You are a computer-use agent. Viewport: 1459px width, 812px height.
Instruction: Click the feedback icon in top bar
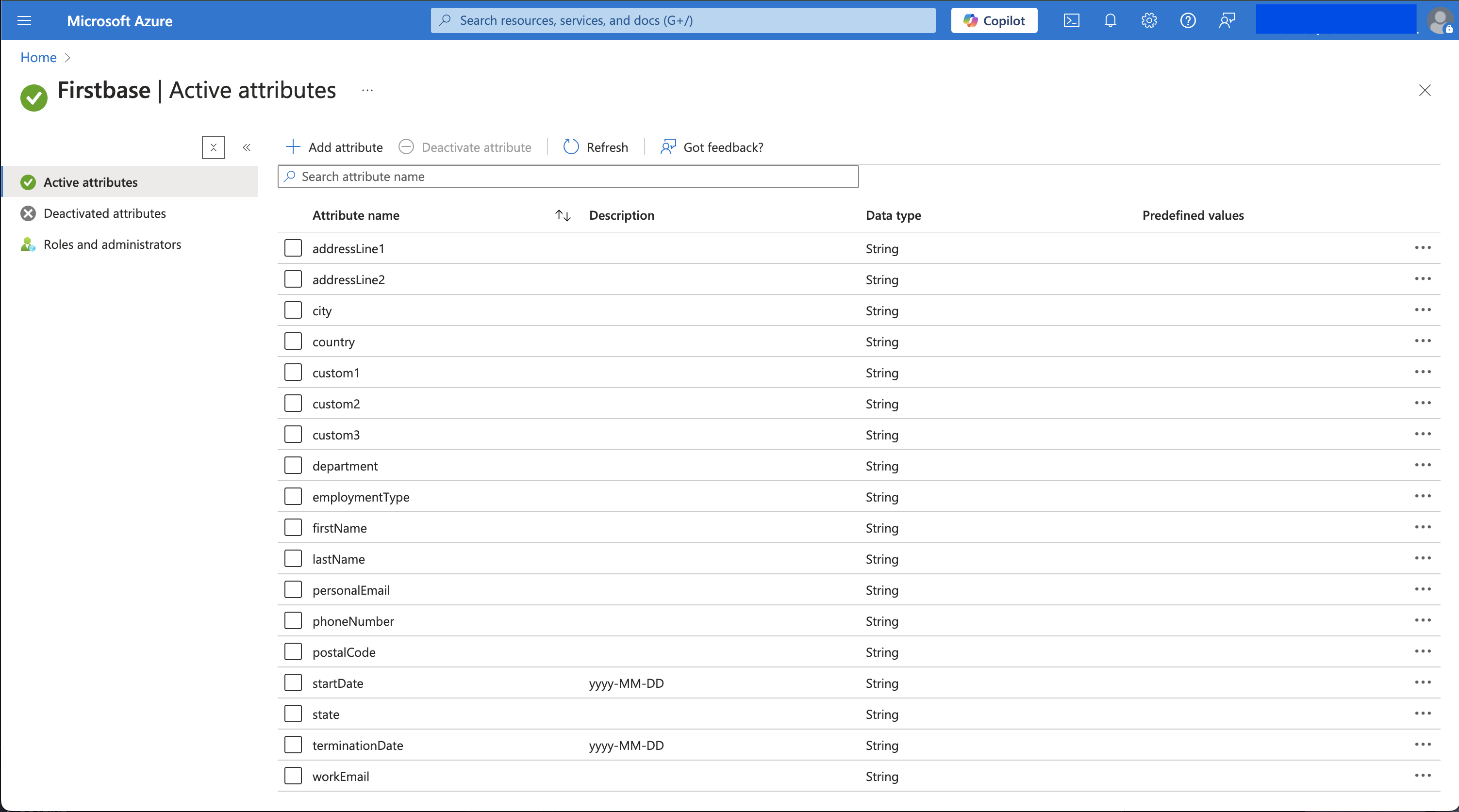[1227, 21]
